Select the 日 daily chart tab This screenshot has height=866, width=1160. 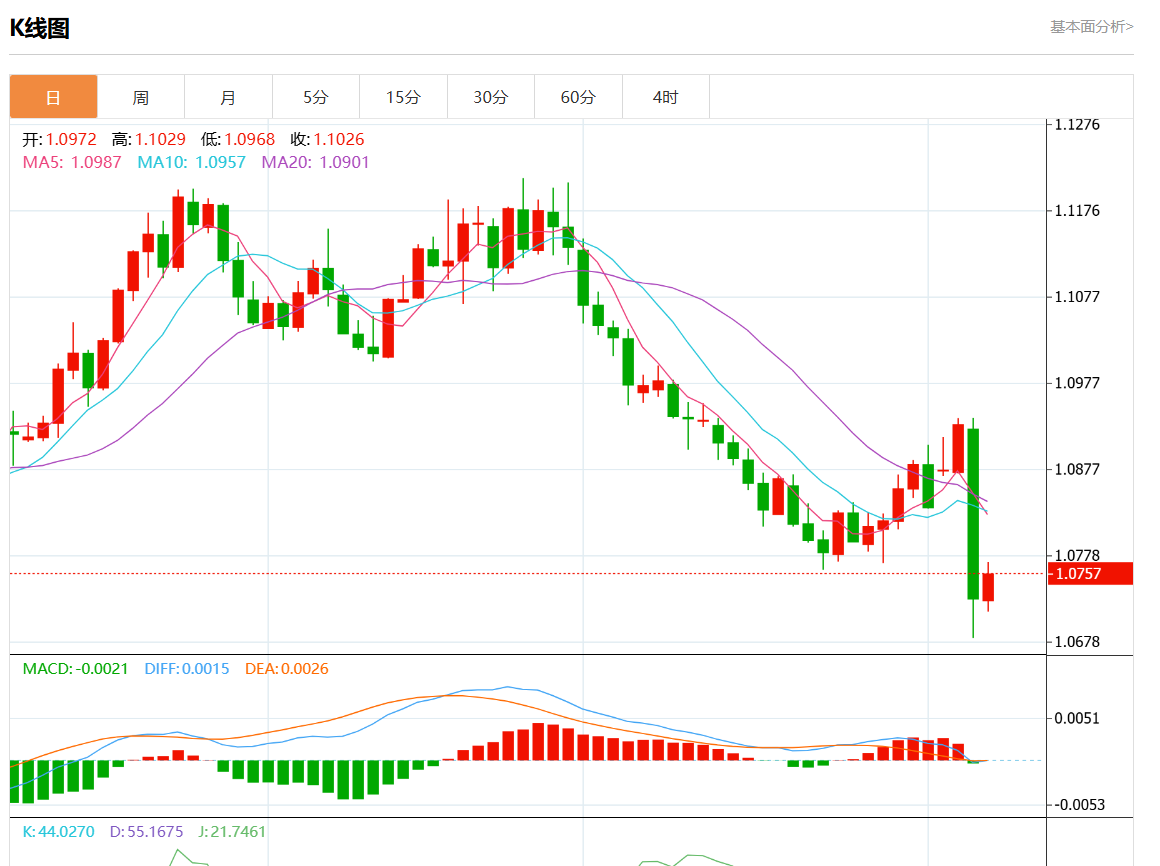[53, 97]
